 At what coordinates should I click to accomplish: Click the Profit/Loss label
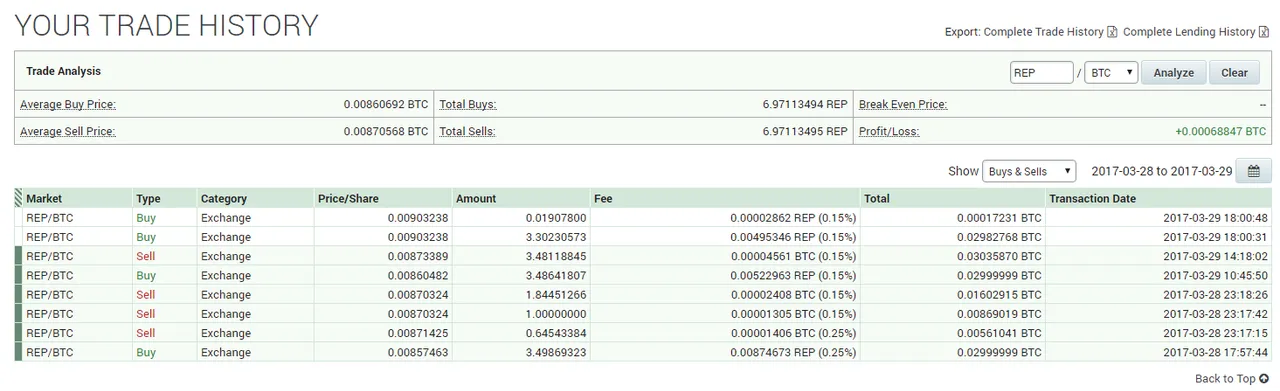(889, 131)
